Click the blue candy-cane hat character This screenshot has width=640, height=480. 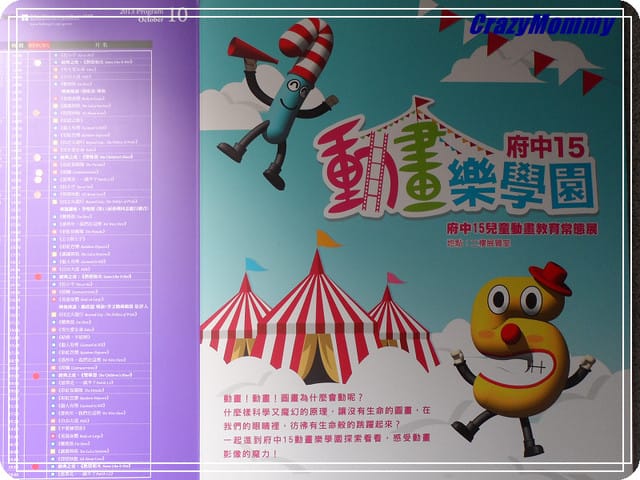[x=282, y=104]
